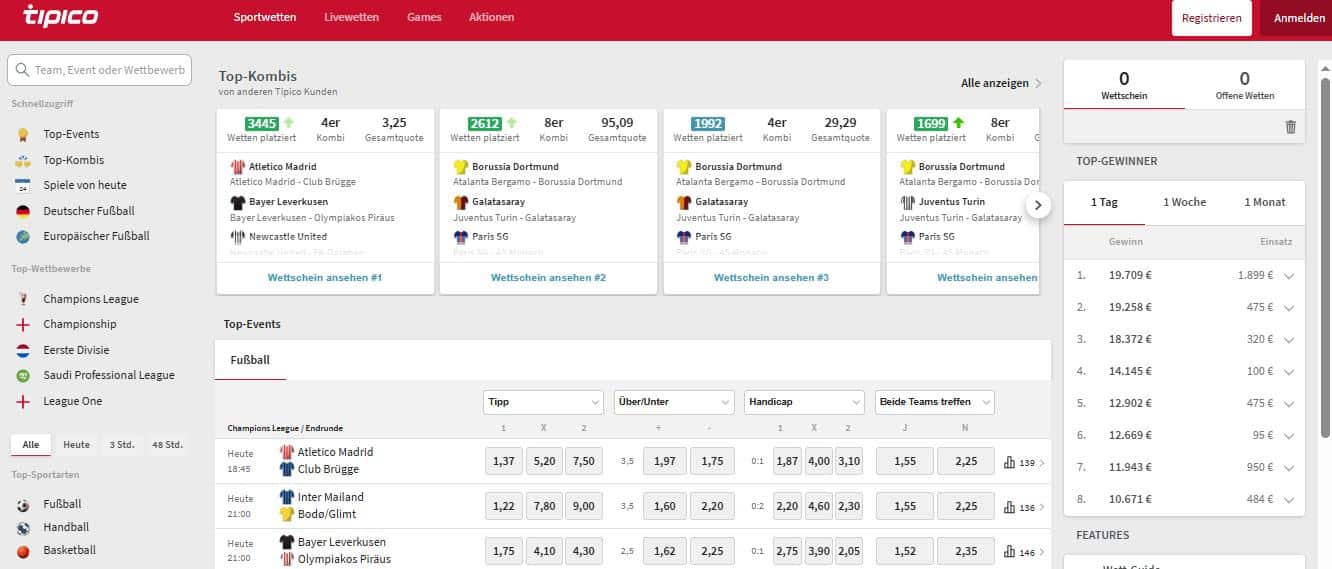The height and width of the screenshot is (569, 1332).
Task: Go to the Games menu
Action: click(424, 18)
